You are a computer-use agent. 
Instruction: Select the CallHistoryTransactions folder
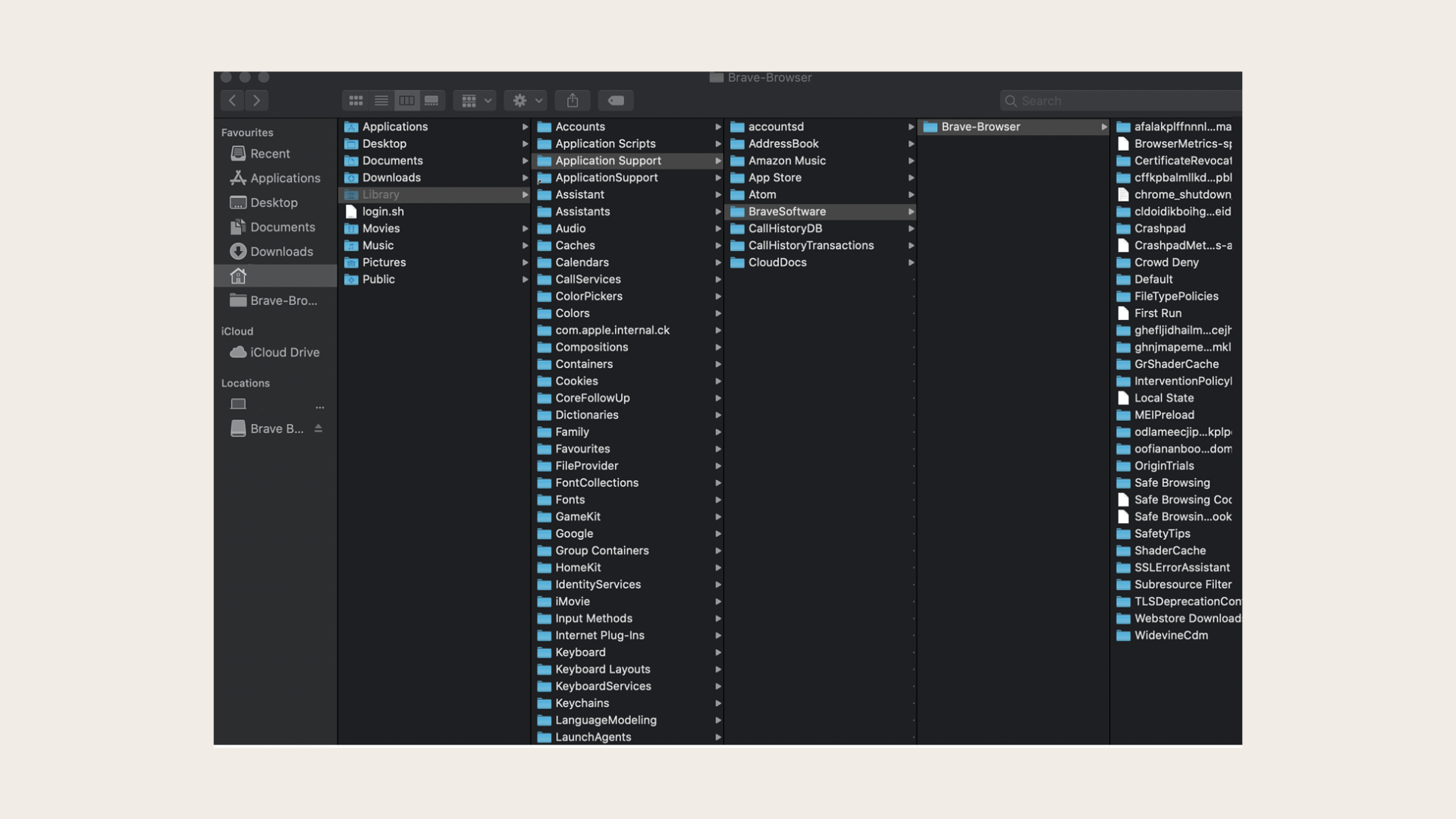click(x=821, y=246)
